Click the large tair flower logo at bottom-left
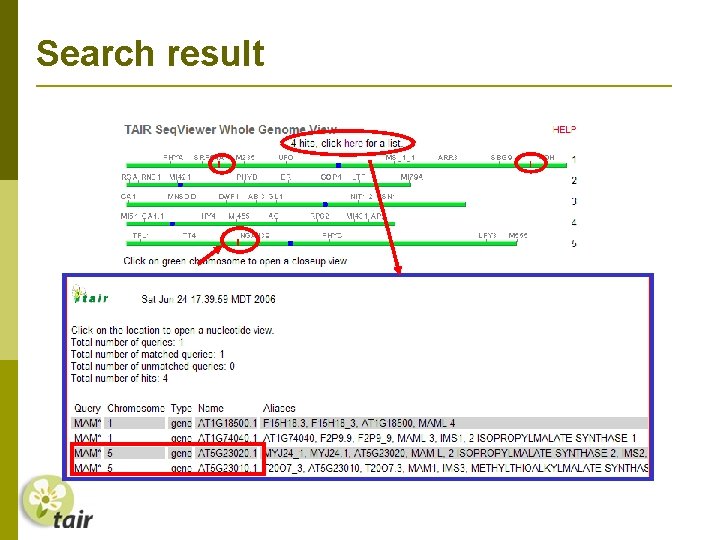Screen dimensions: 720x540 57,503
